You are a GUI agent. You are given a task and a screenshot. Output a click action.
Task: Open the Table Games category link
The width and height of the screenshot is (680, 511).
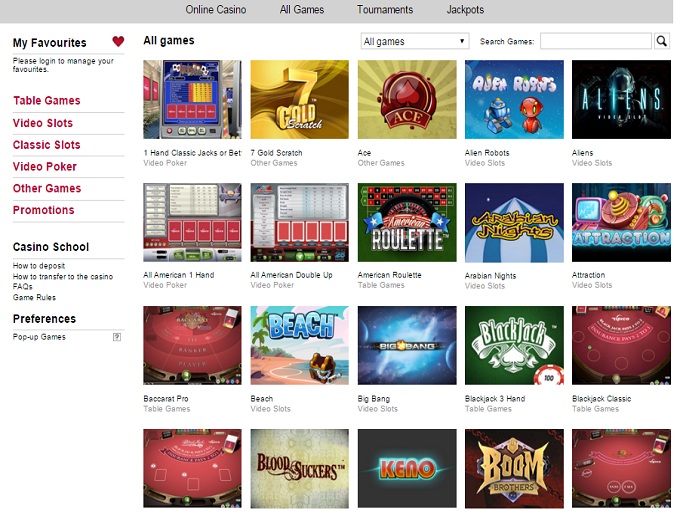click(x=46, y=101)
